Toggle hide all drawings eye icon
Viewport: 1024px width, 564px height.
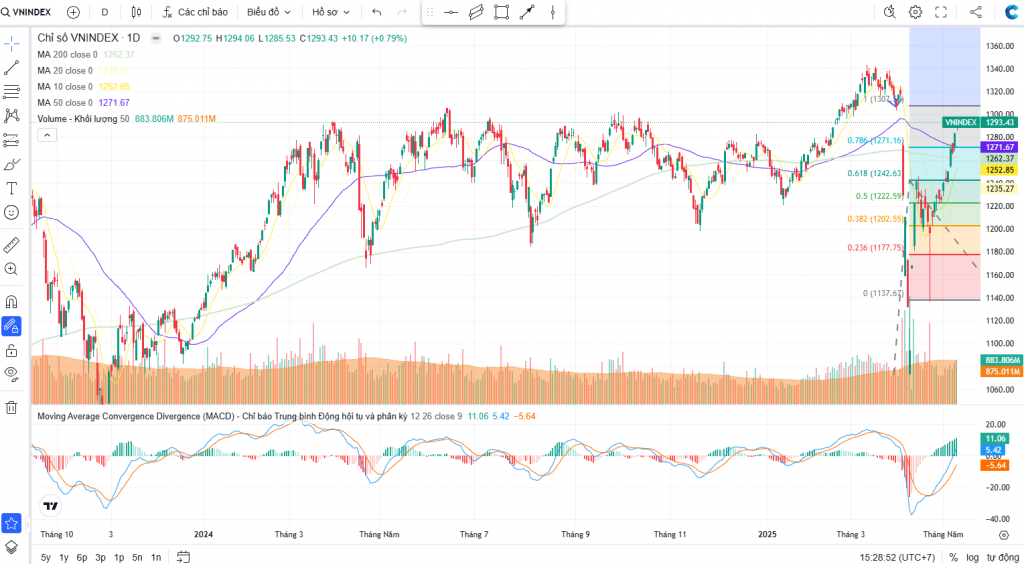(11, 373)
